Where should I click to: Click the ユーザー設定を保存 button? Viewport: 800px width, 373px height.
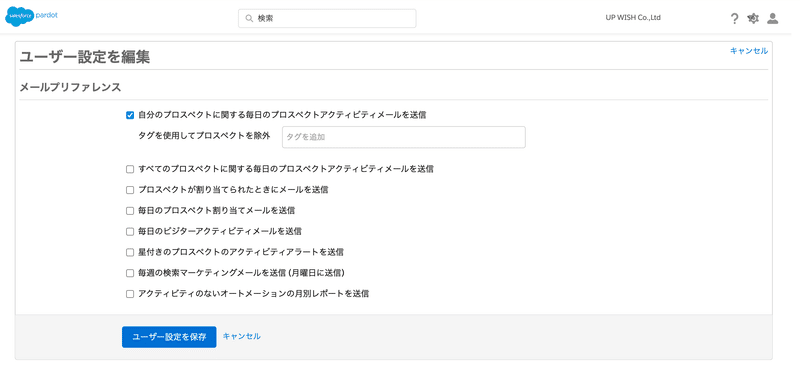(x=169, y=337)
